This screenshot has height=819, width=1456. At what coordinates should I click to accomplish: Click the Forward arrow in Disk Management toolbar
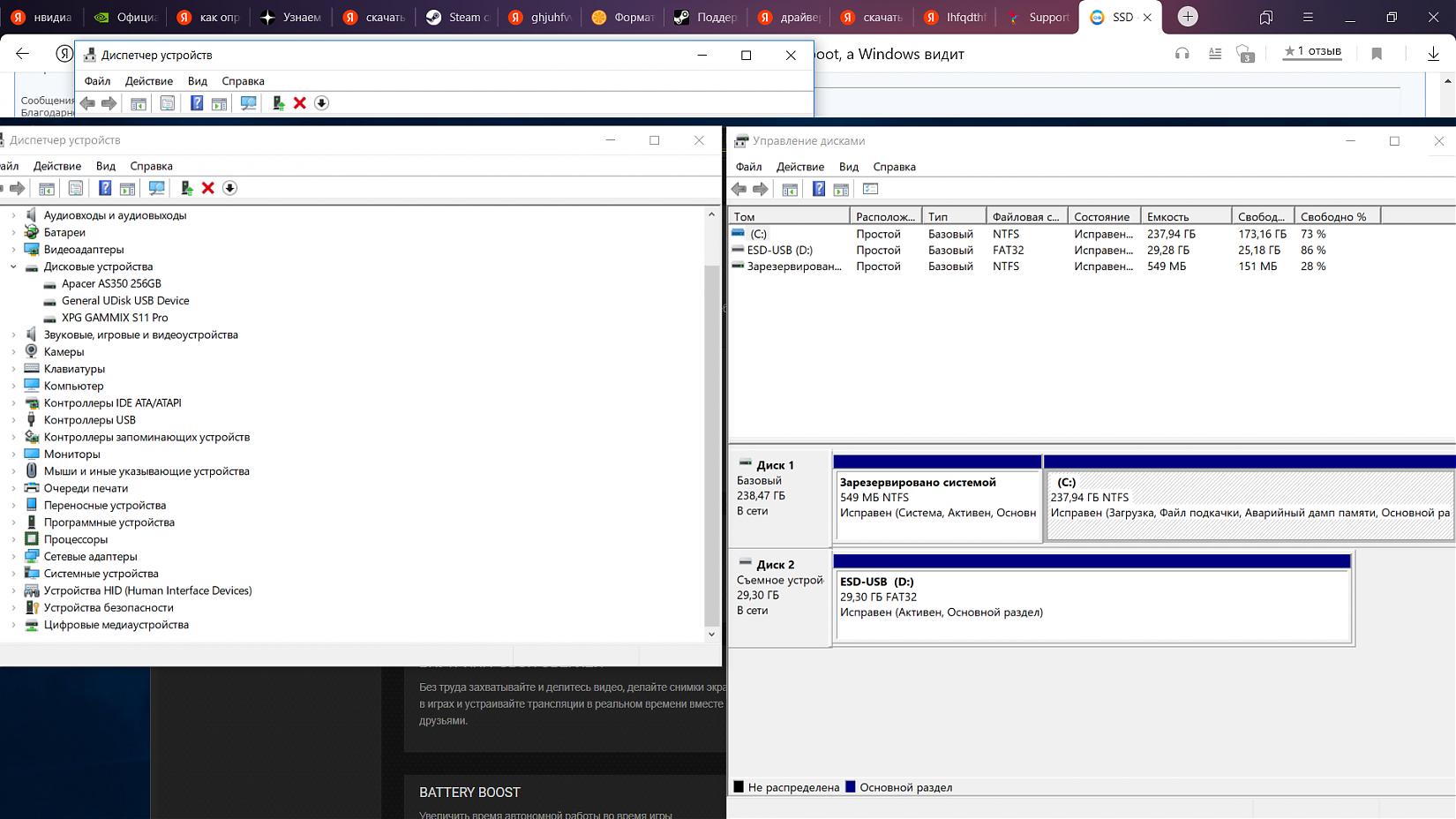click(761, 189)
